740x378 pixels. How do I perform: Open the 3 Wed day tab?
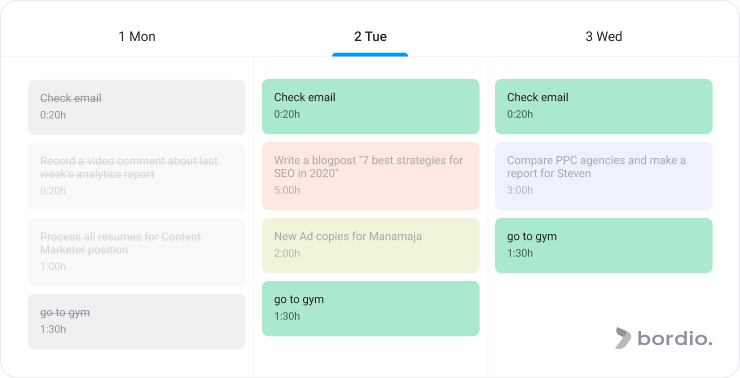coord(604,36)
